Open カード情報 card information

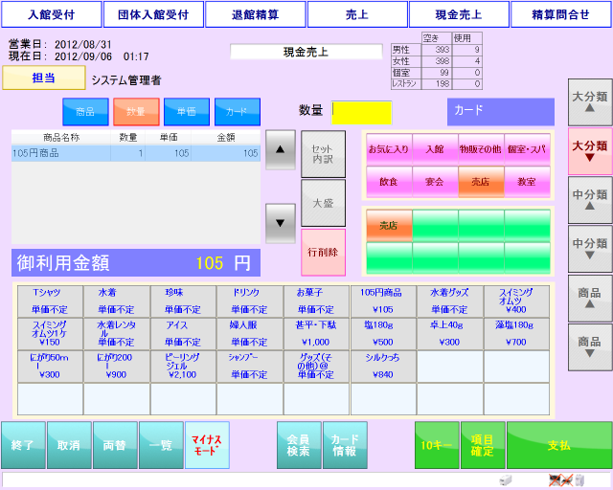pos(344,445)
